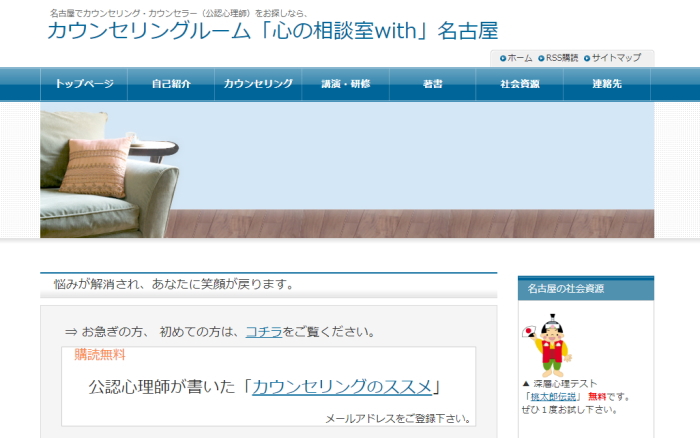Viewport: 700px width, 438px height.
Task: Click the Momotaro character image
Action: 547,345
